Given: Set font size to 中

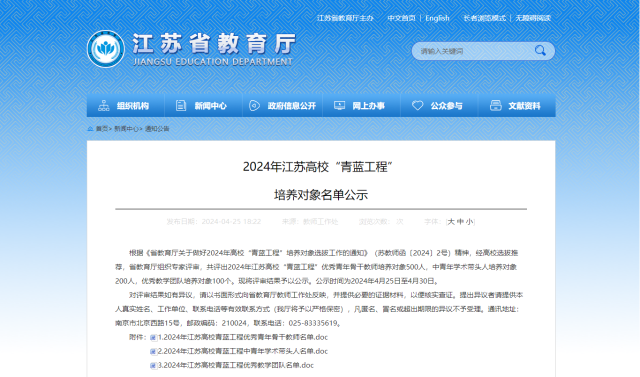Looking at the screenshot, I should tap(460, 222).
